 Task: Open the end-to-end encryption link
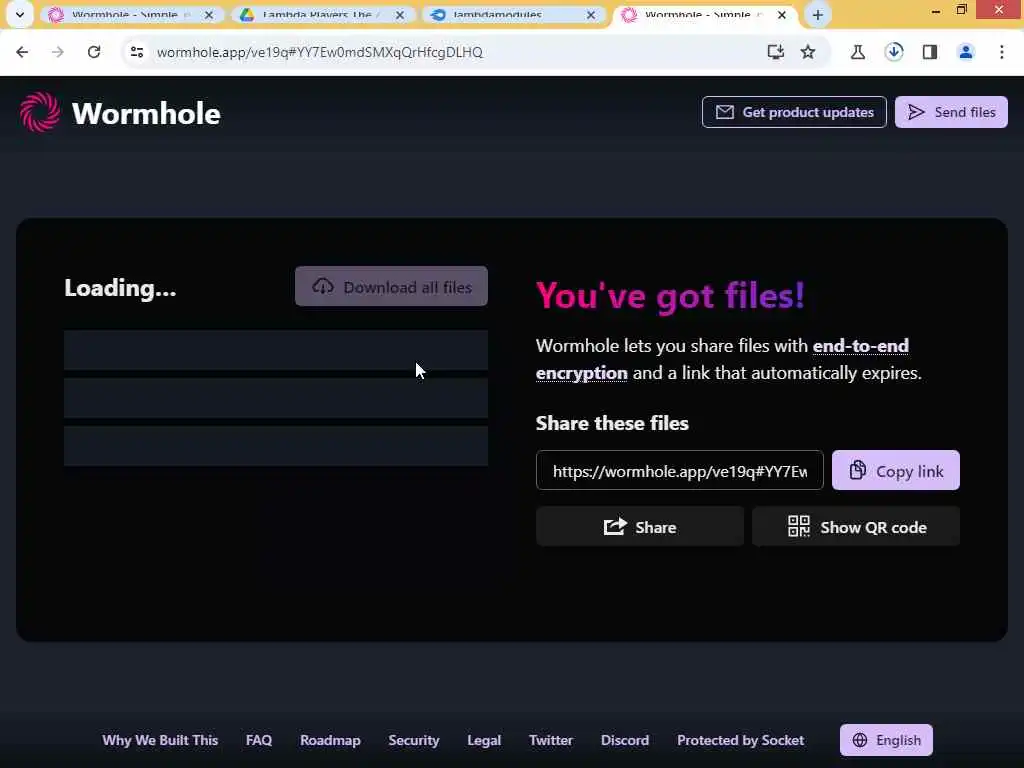tap(722, 359)
